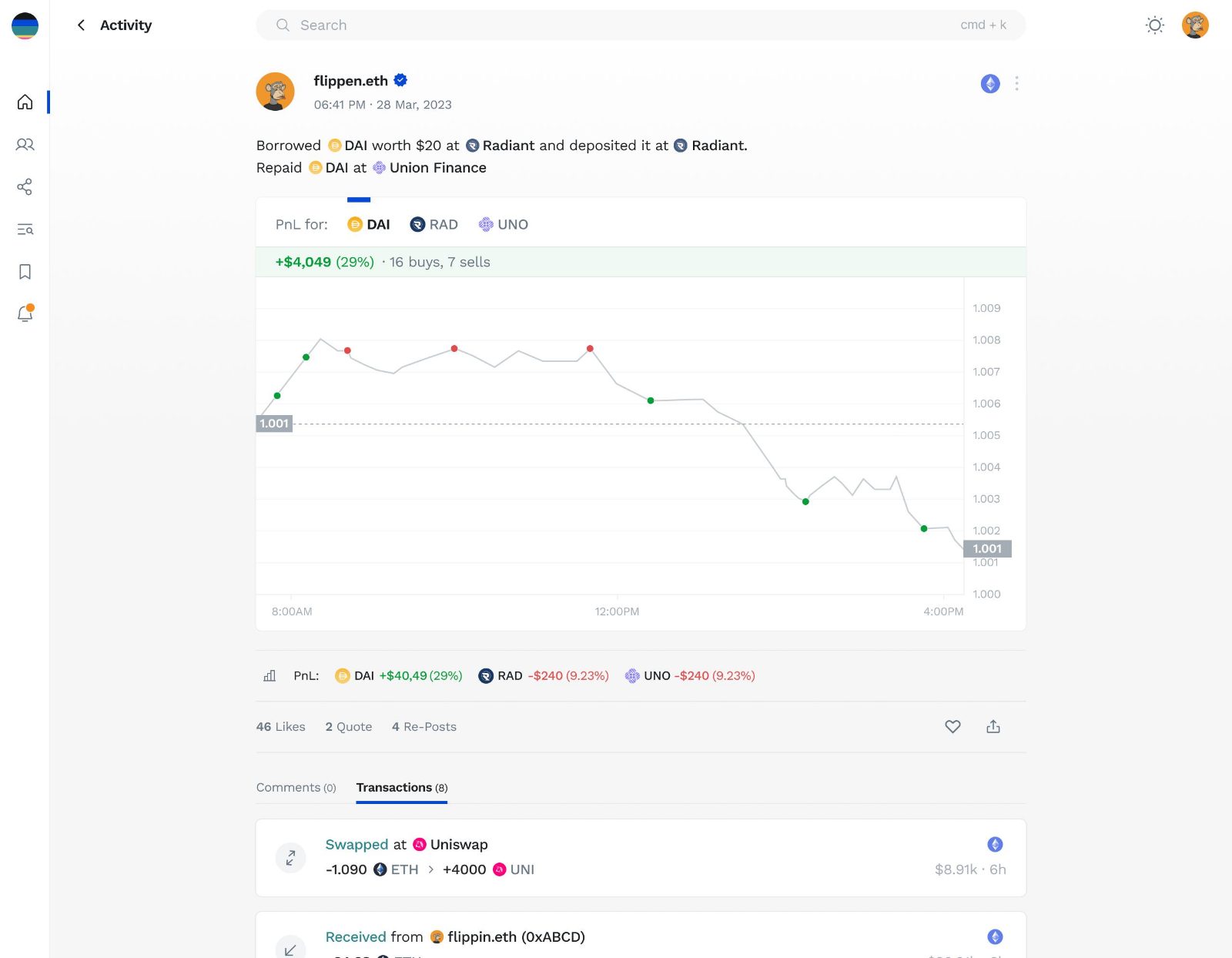Click the +$4,049 (29%) PnL banner
The height and width of the screenshot is (958, 1232).
click(x=641, y=262)
